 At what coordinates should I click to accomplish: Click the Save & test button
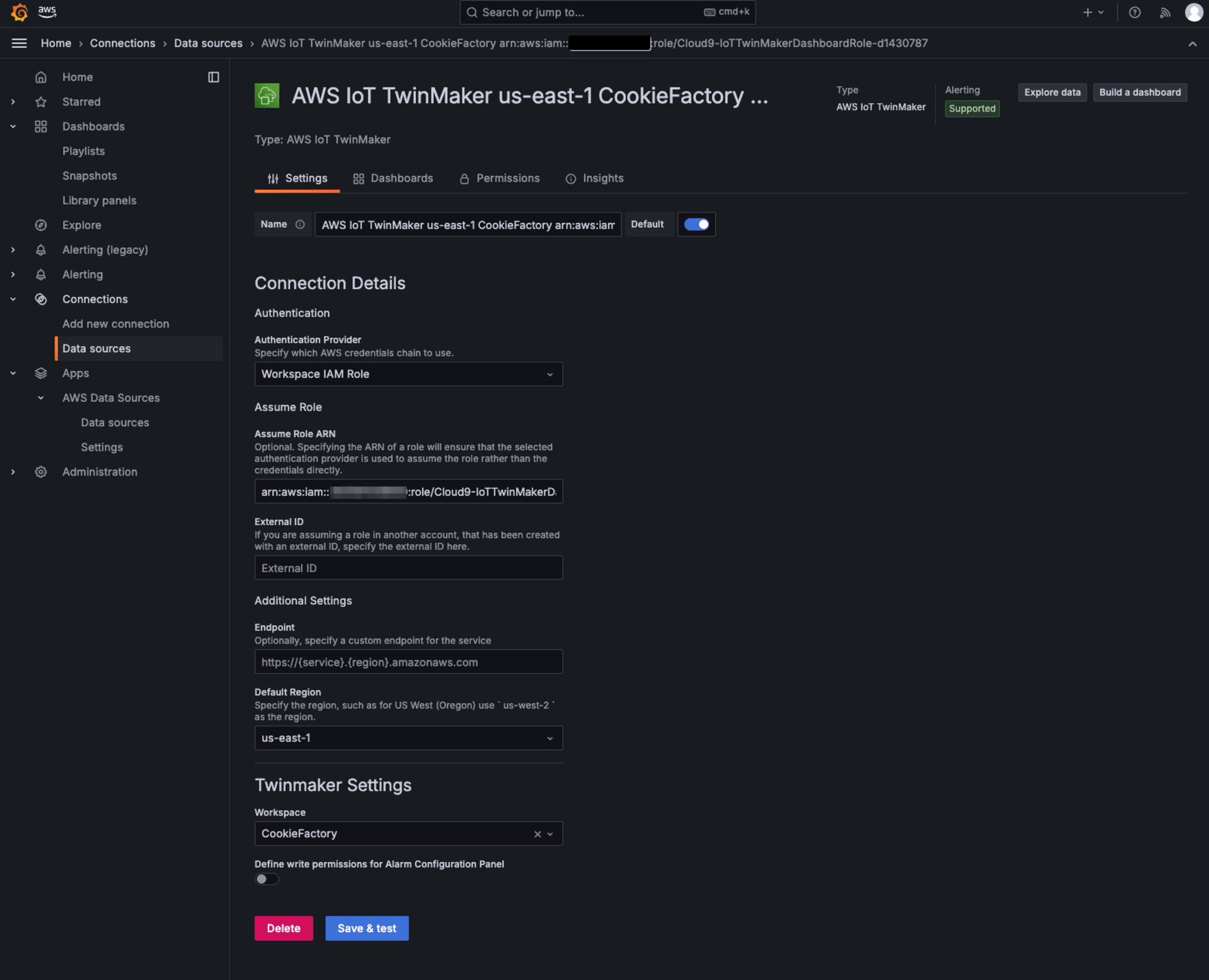pos(367,928)
